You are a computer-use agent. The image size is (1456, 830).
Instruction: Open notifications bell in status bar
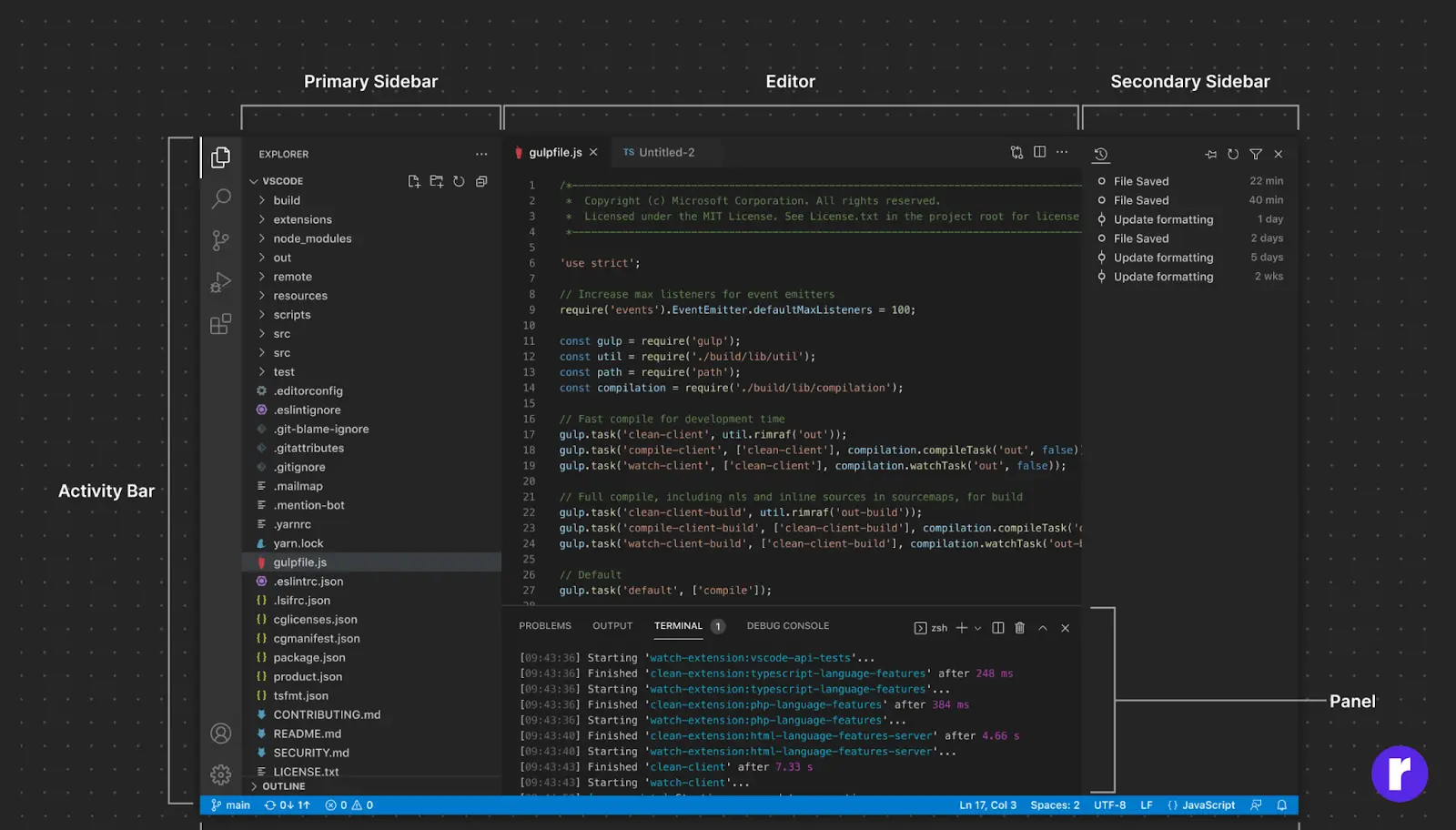pyautogui.click(x=1281, y=805)
